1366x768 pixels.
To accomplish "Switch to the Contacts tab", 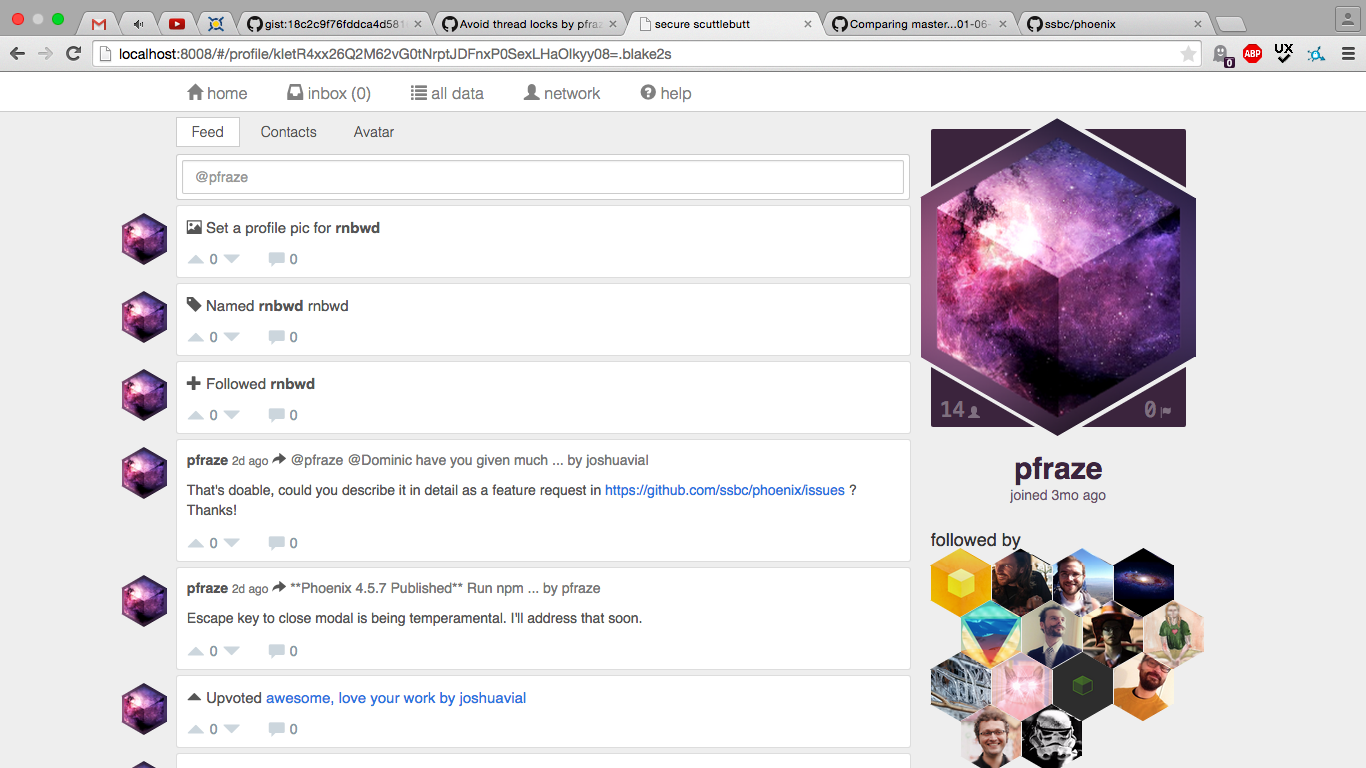I will pyautogui.click(x=289, y=132).
